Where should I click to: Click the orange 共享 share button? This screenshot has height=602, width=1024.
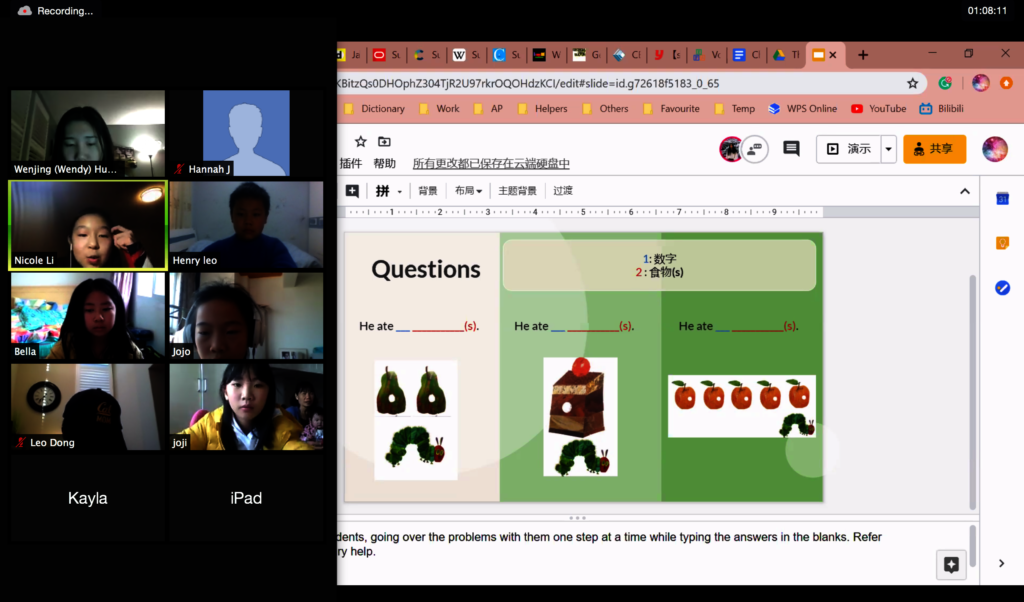(x=934, y=149)
